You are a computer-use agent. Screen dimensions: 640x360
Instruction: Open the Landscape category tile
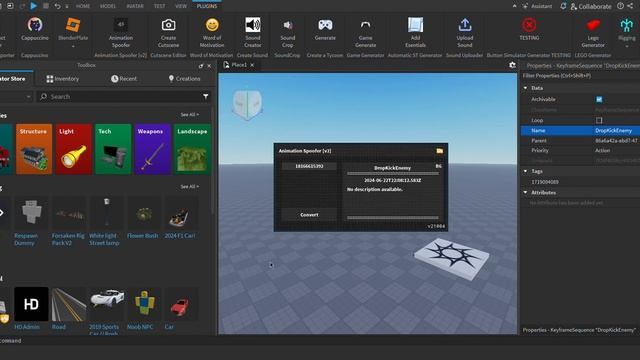[x=192, y=149]
